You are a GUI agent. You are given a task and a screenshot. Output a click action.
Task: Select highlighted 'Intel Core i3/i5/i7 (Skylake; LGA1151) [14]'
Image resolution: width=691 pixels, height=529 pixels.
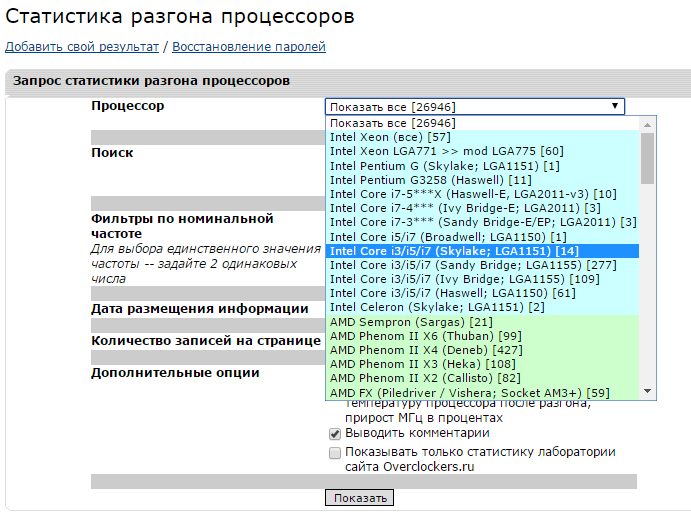coord(482,251)
